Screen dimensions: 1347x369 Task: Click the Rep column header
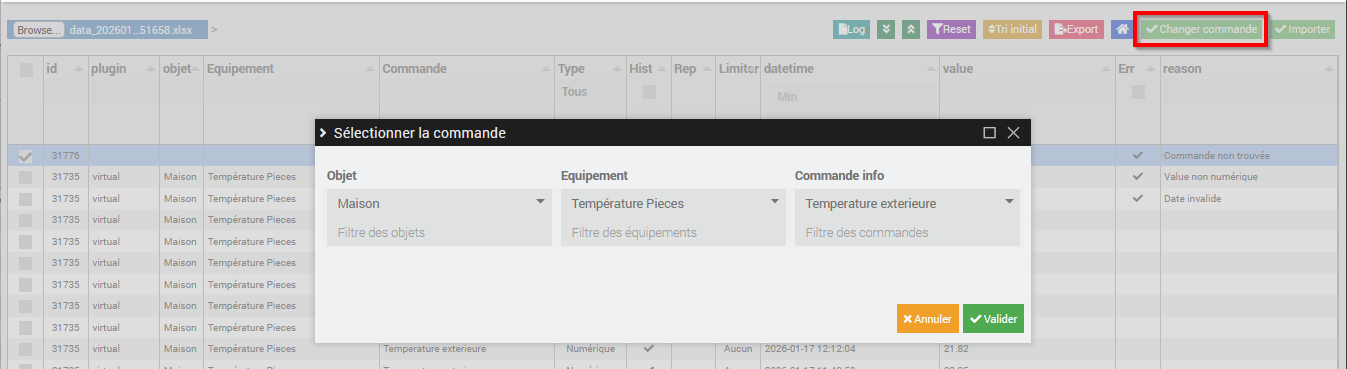click(x=692, y=69)
